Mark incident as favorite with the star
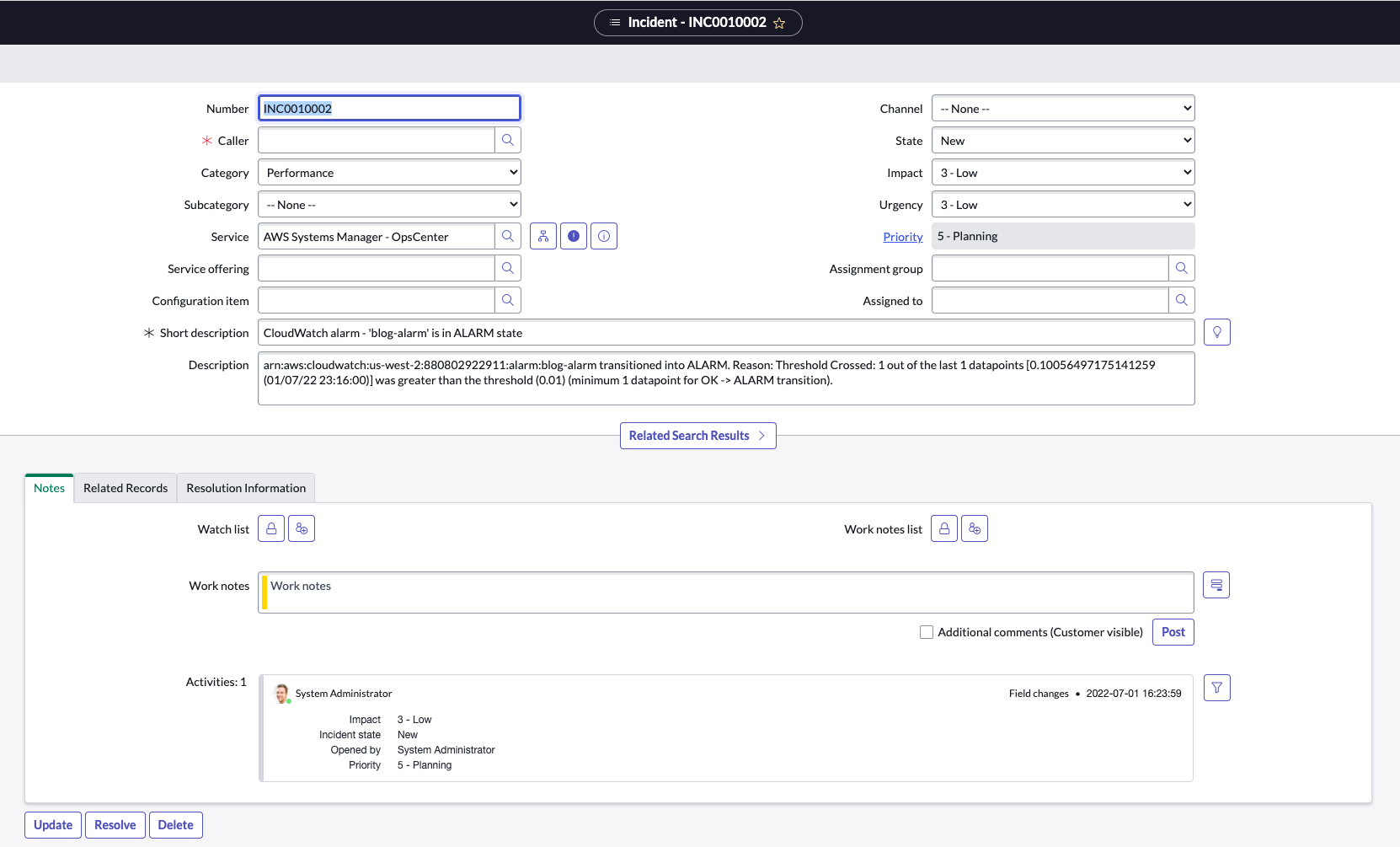1400x847 pixels. (x=781, y=23)
